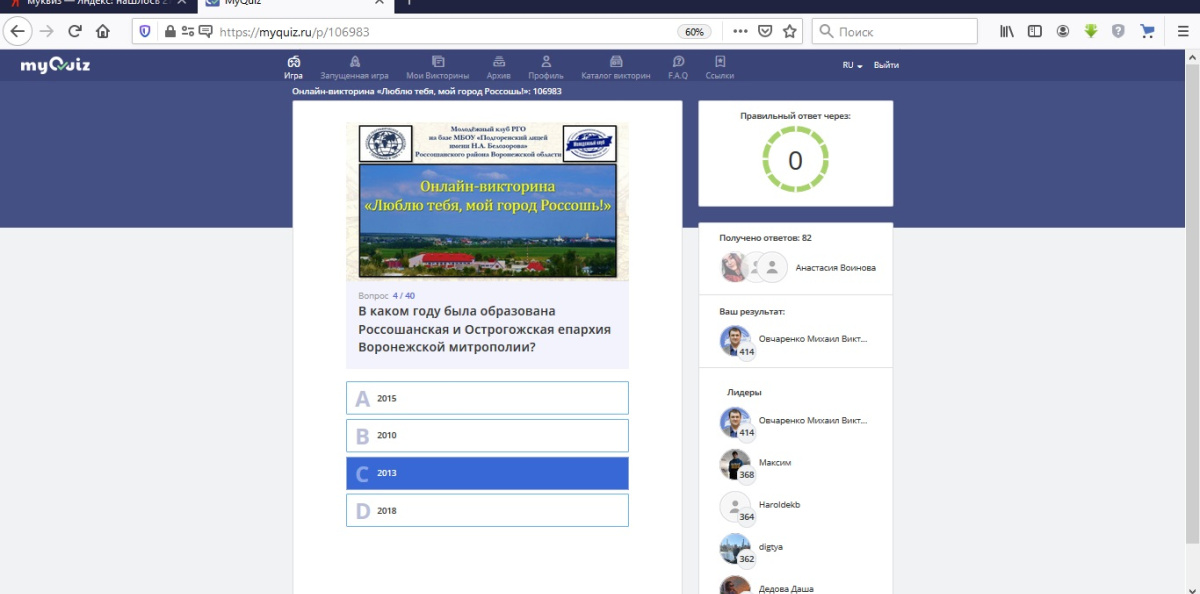Bookmark this page with the star
Viewport: 1200px width, 594px height.
pos(790,31)
